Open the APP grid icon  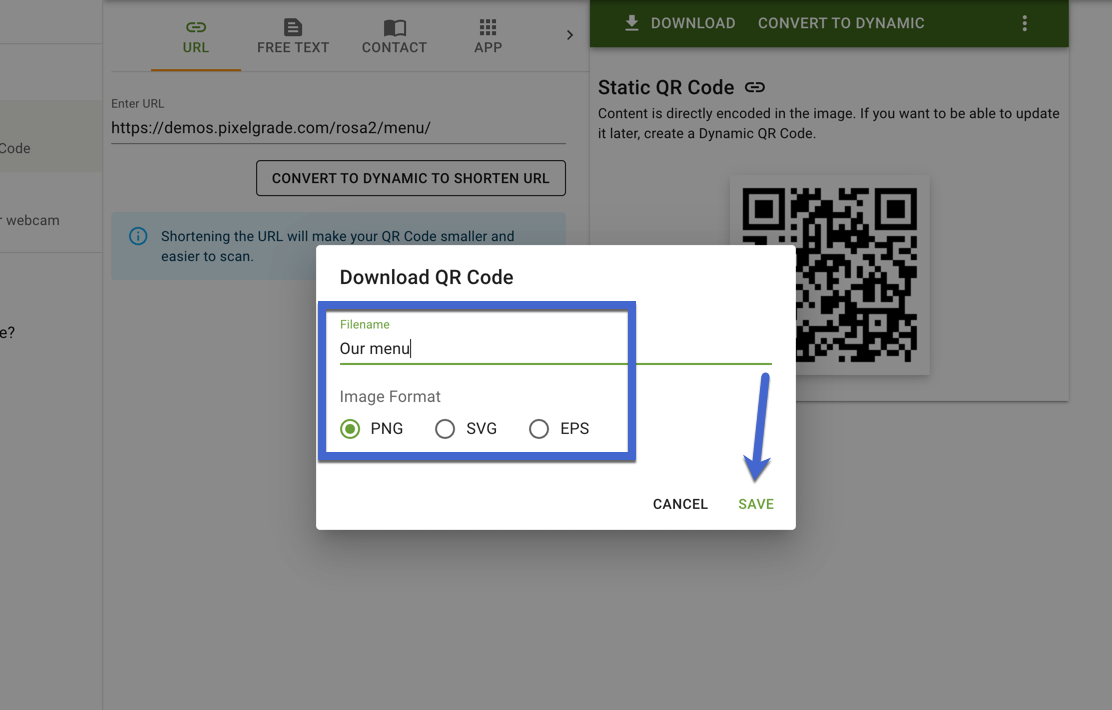pos(488,28)
